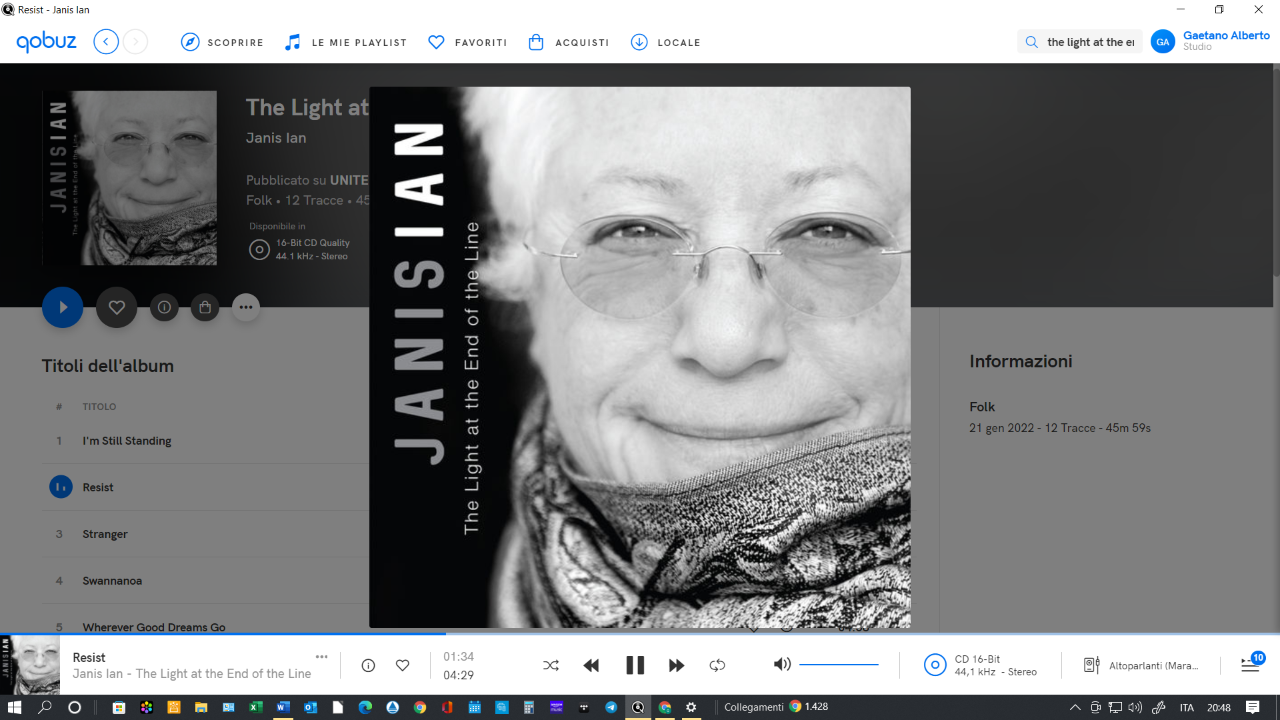Open album info icon beside heart button
The image size is (1280, 720).
[x=164, y=307]
